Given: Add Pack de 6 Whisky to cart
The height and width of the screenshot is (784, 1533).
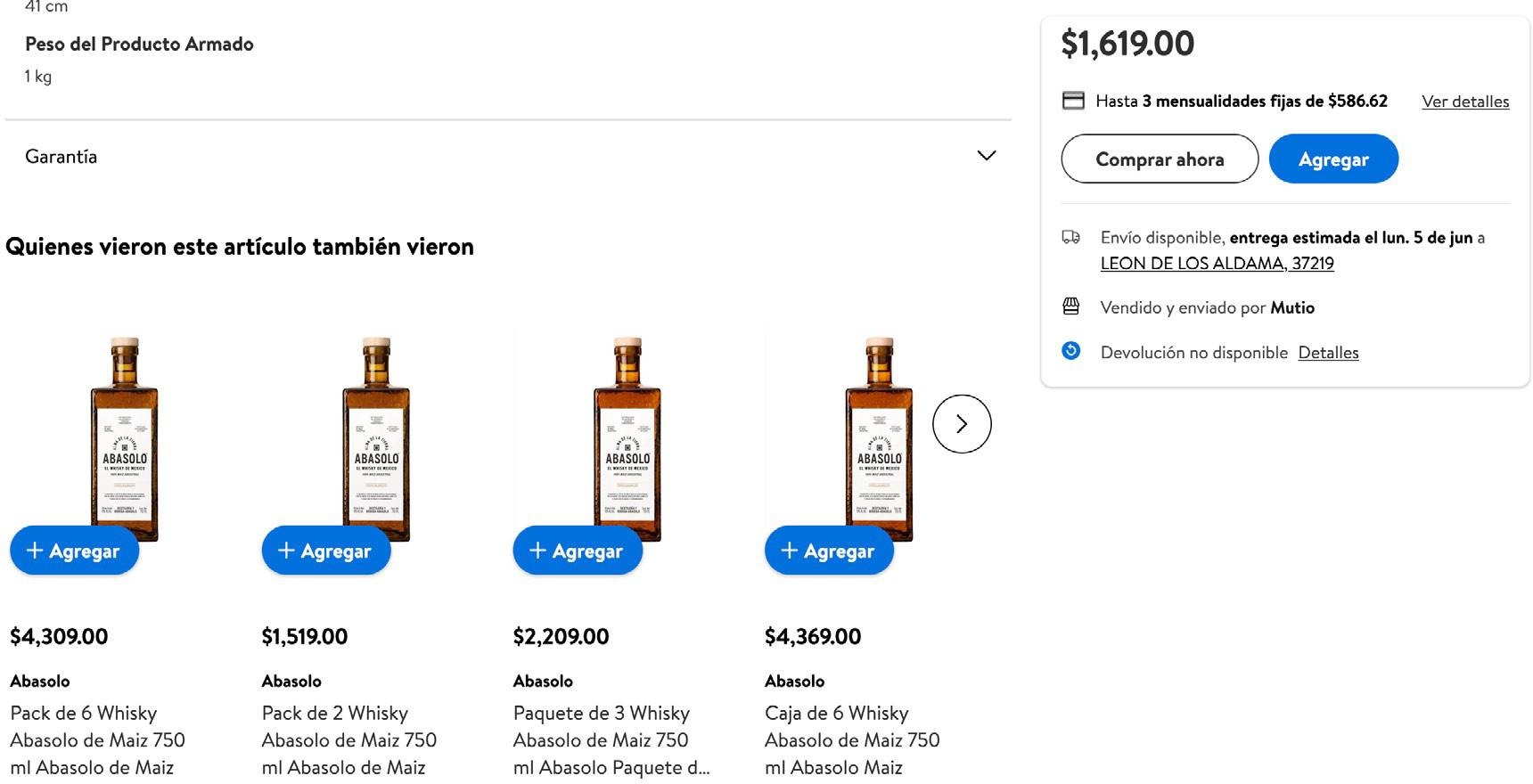Looking at the screenshot, I should click(75, 551).
